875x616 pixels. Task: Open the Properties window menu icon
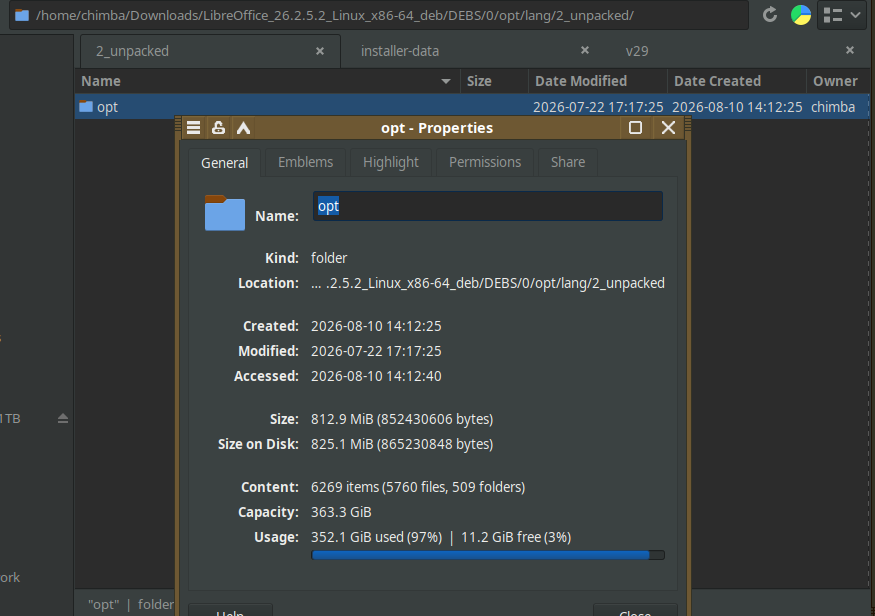193,128
